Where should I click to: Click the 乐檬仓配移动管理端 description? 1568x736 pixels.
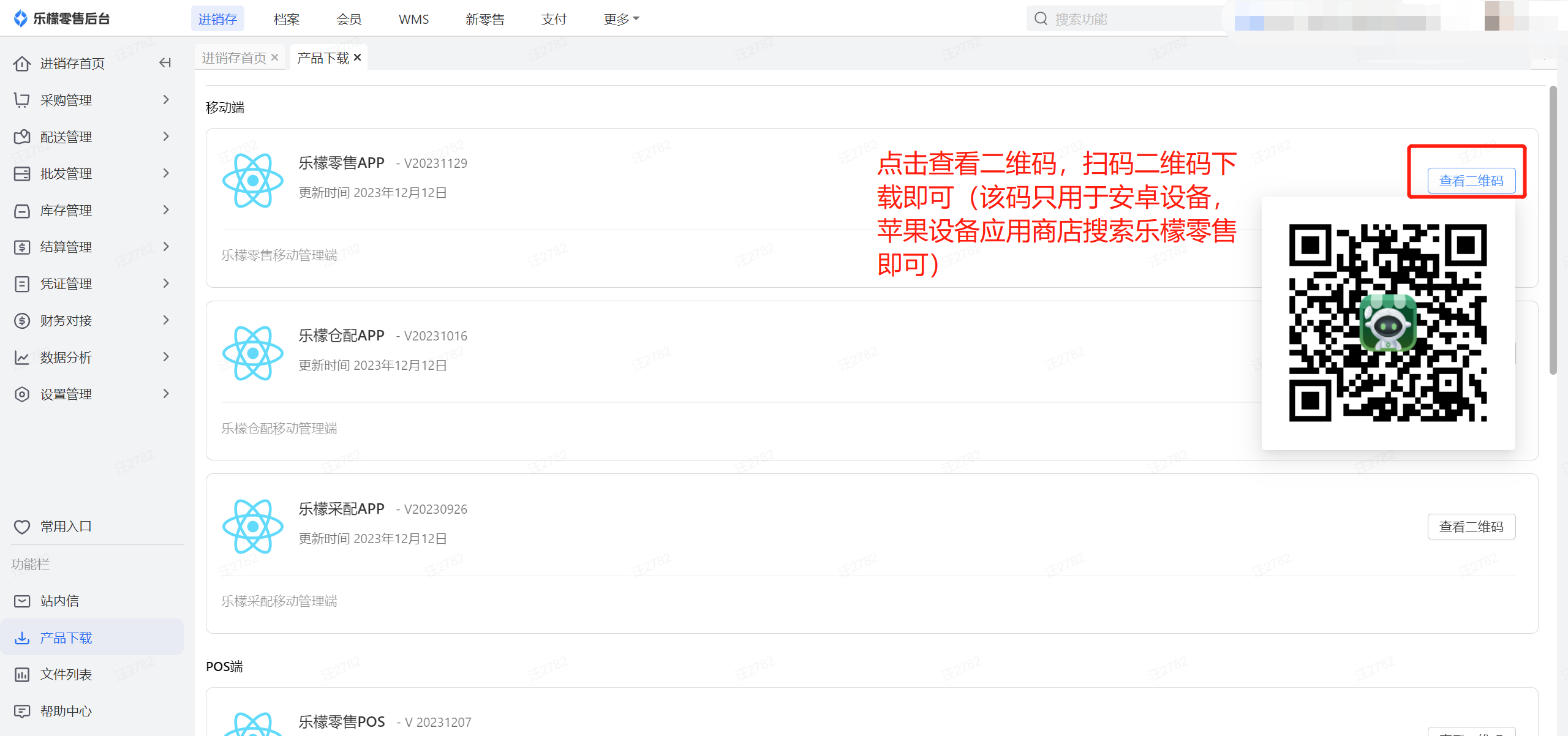[x=279, y=429]
